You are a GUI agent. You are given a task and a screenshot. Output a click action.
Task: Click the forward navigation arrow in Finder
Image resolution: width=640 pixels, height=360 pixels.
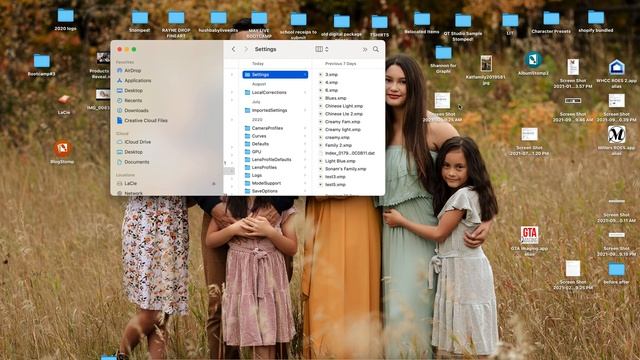(246, 49)
